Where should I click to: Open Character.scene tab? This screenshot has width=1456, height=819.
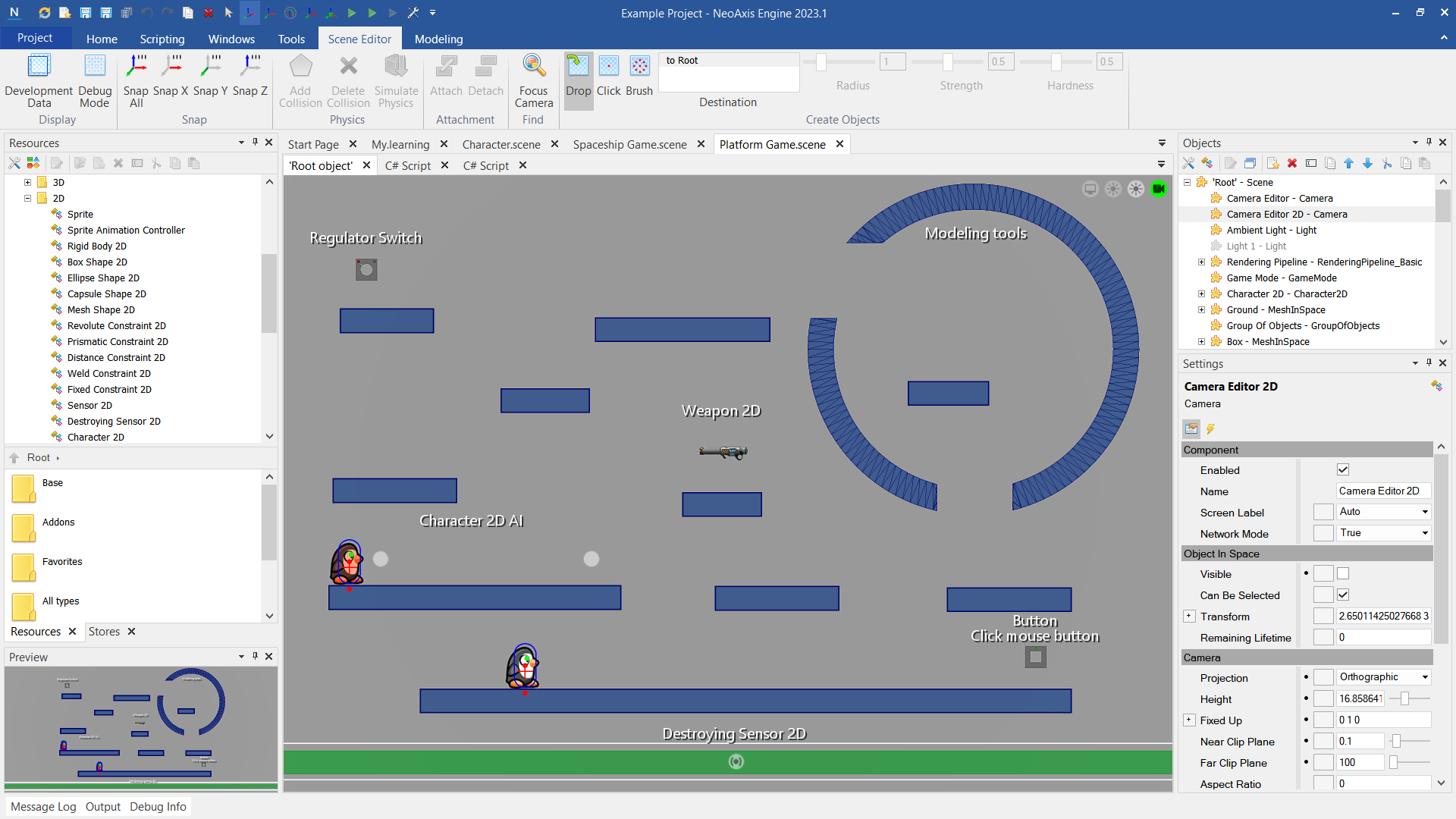pyautogui.click(x=501, y=144)
